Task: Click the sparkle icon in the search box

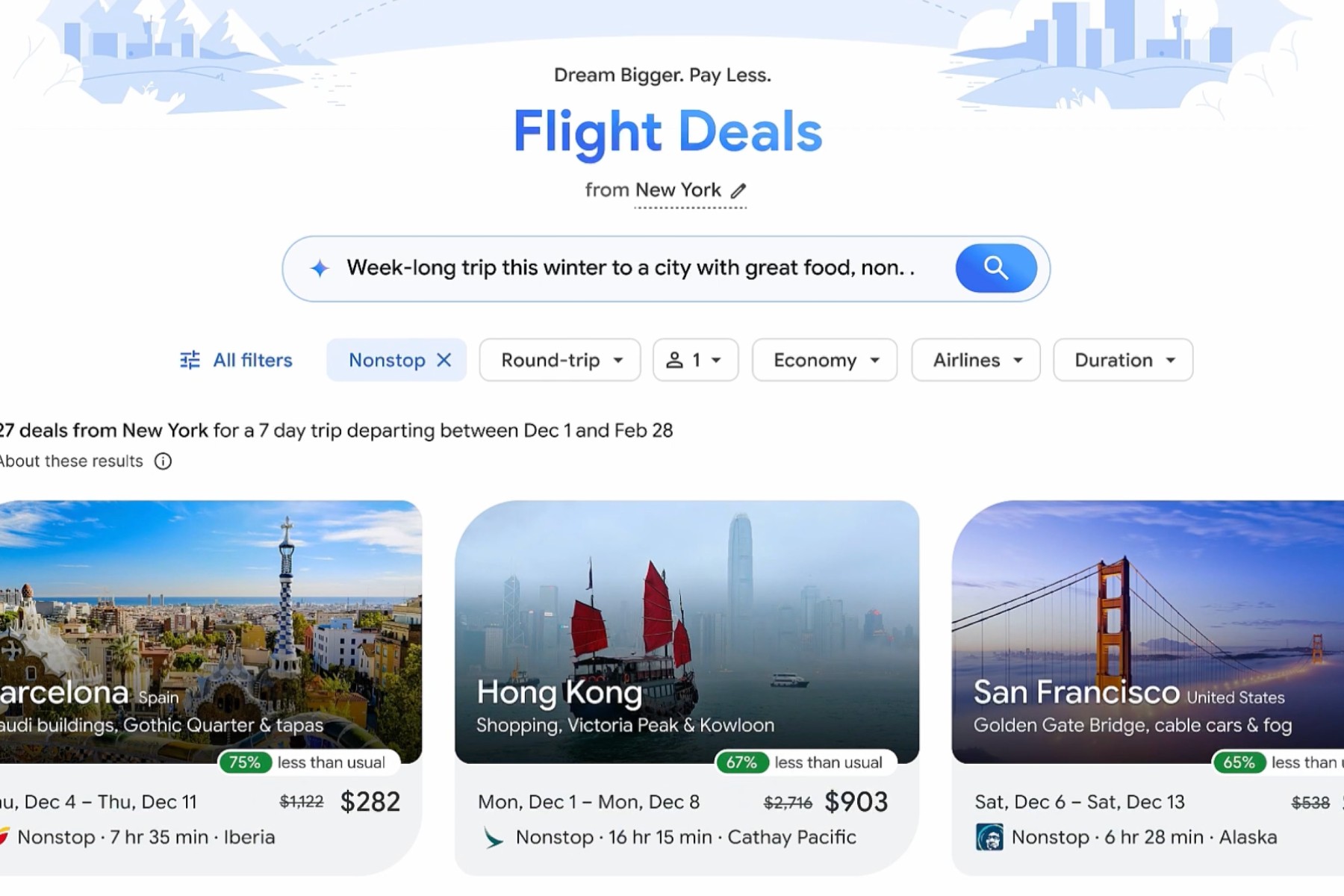Action: pyautogui.click(x=320, y=268)
